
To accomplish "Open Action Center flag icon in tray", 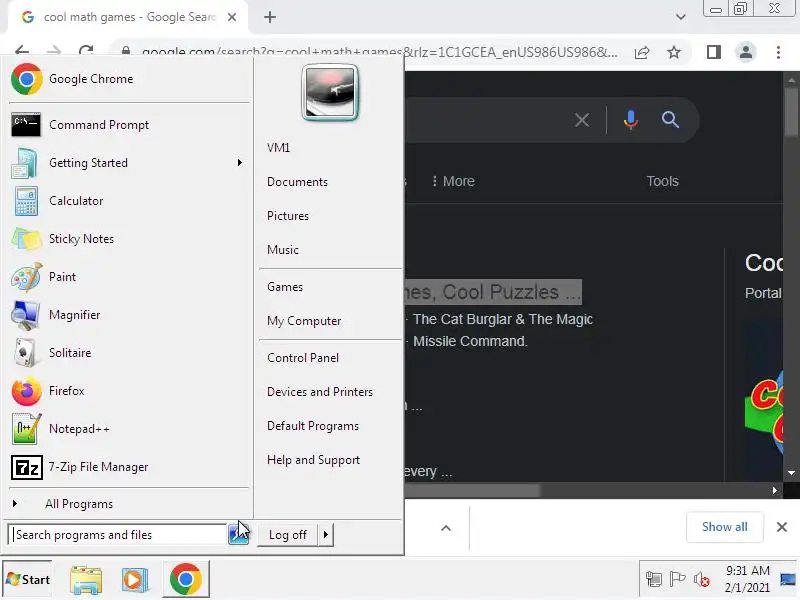I will (677, 579).
